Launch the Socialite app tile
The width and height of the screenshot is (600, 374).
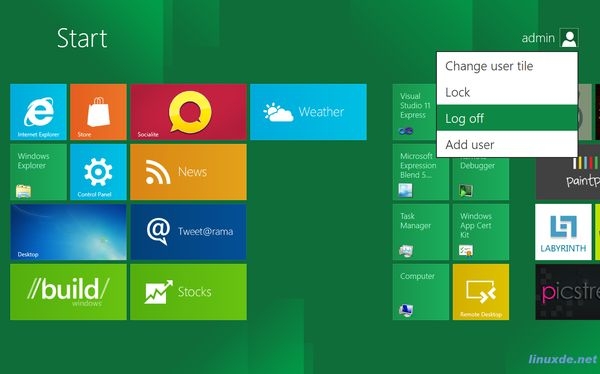coord(188,112)
